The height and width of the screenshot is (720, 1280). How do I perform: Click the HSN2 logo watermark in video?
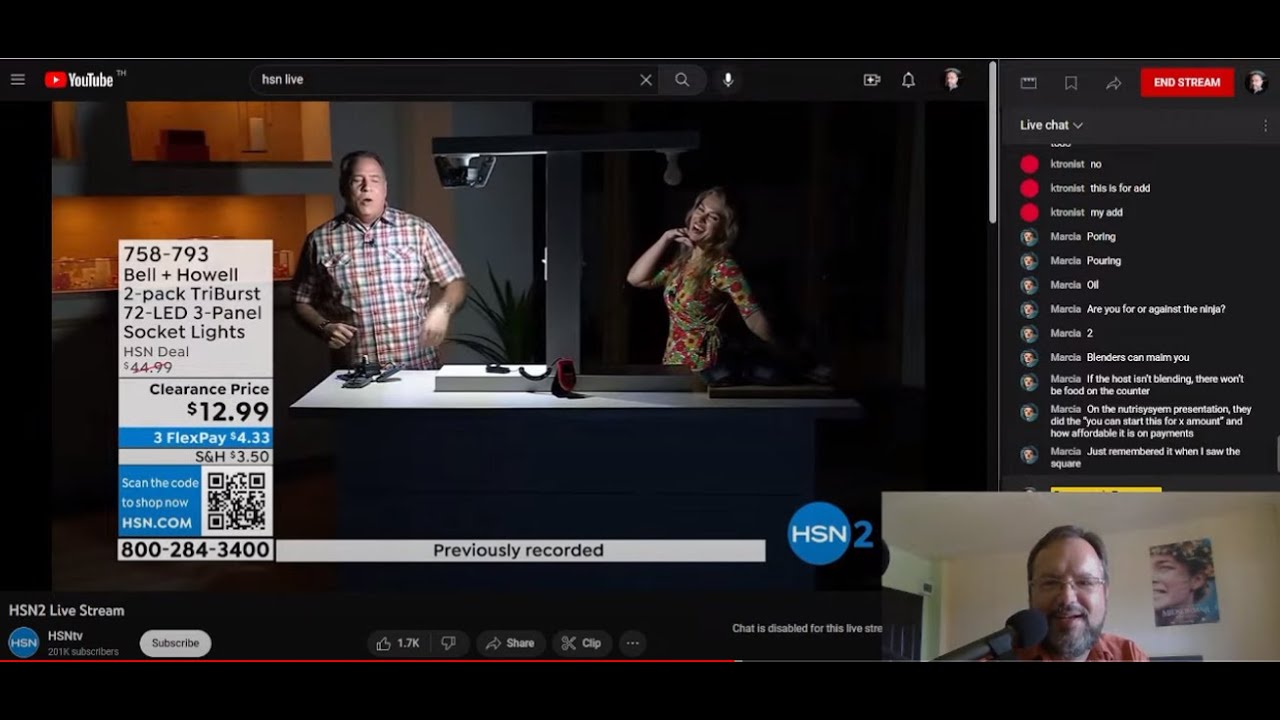point(830,534)
